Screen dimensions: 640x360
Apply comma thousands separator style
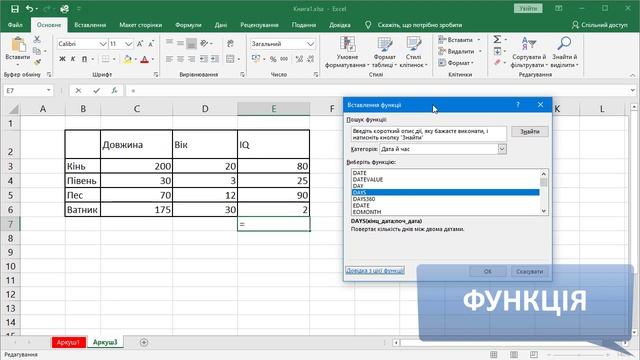284,59
